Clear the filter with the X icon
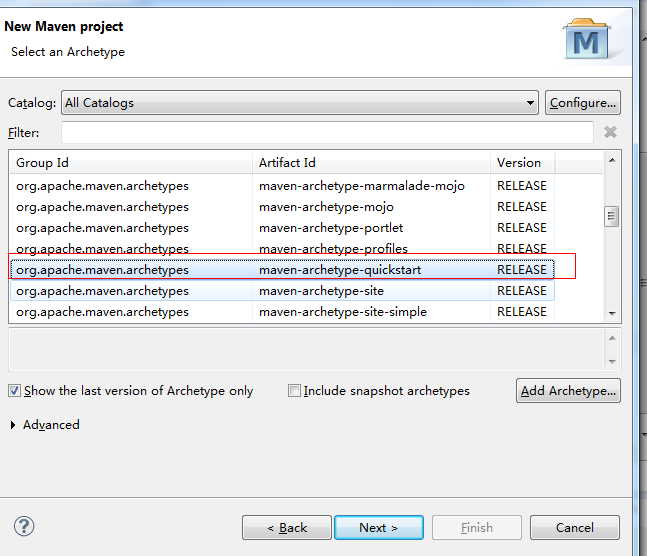The width and height of the screenshot is (647, 556). click(610, 132)
